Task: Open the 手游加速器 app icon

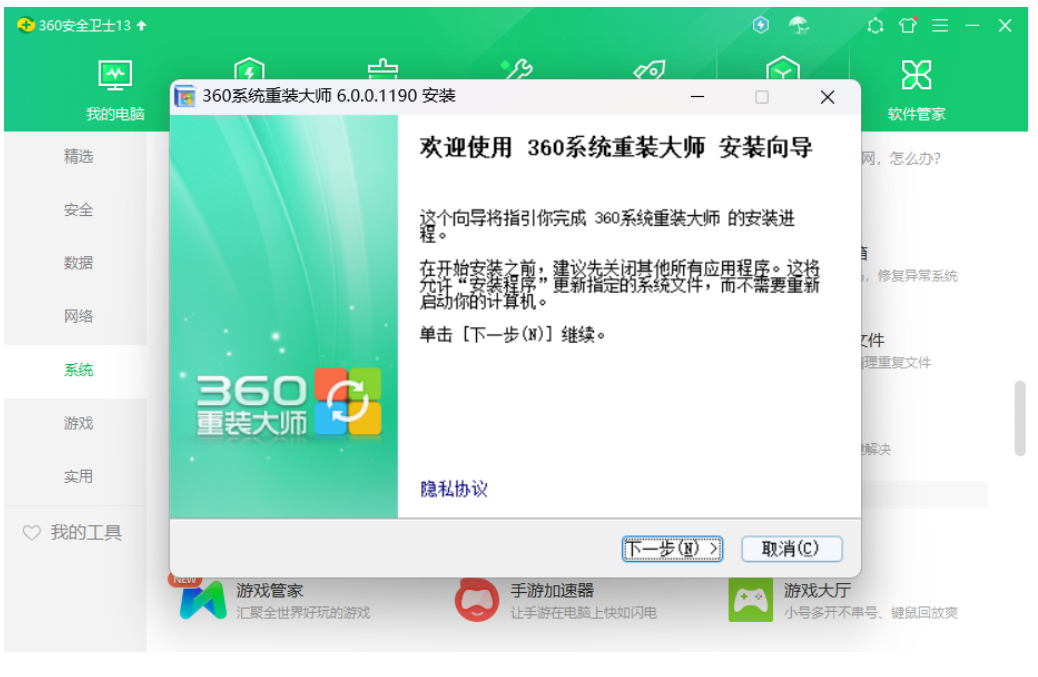Action: coord(477,600)
